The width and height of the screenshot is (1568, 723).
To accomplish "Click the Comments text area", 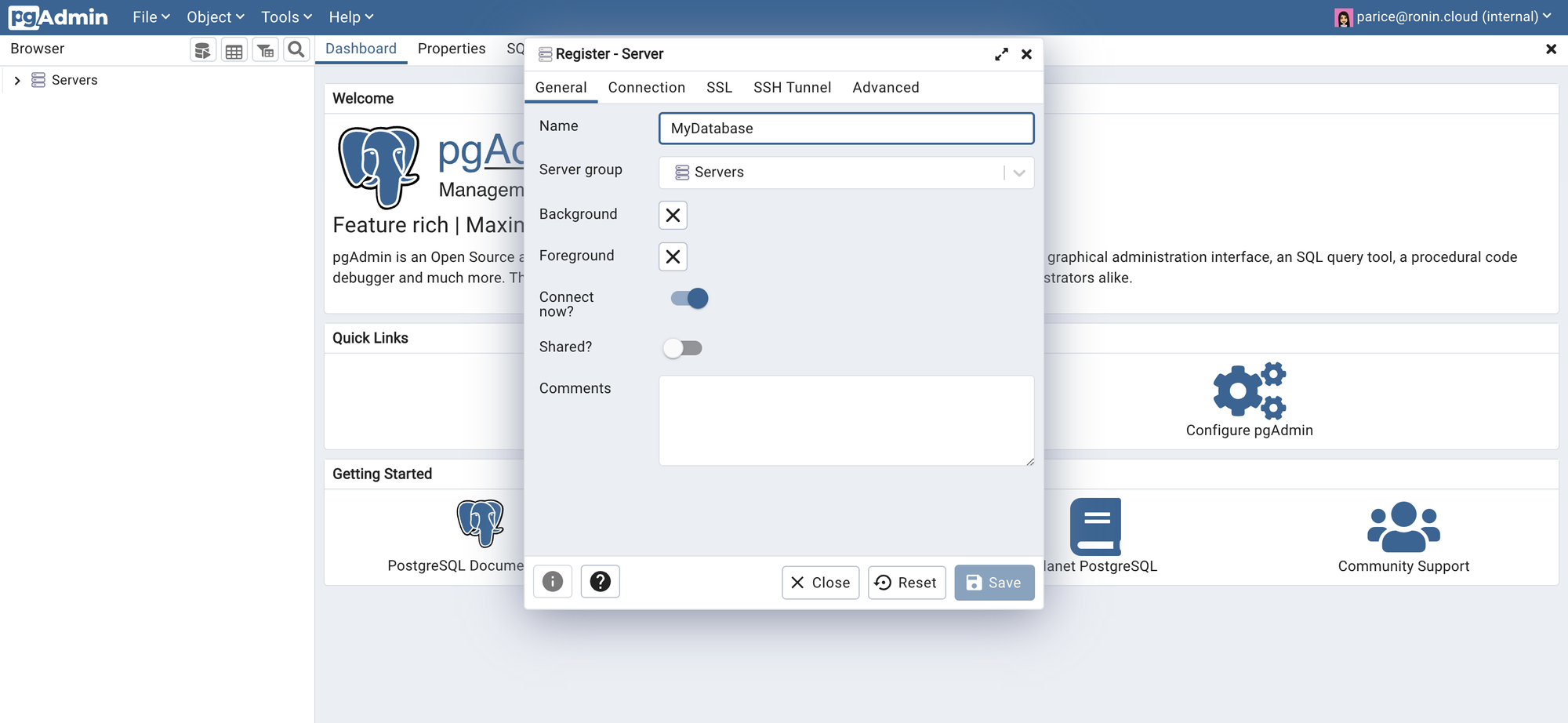I will pyautogui.click(x=847, y=421).
